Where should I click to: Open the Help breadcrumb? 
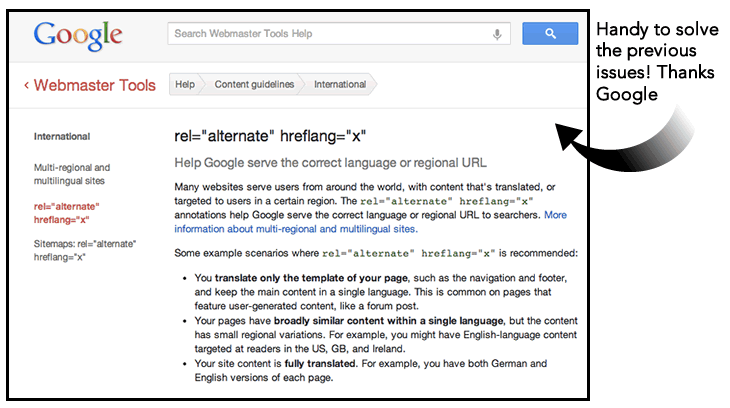(x=185, y=84)
